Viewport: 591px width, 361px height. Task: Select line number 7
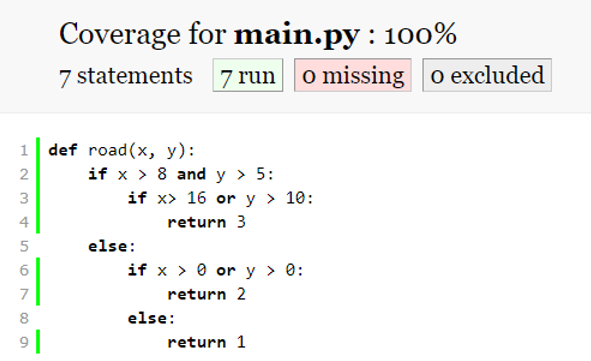click(x=24, y=294)
